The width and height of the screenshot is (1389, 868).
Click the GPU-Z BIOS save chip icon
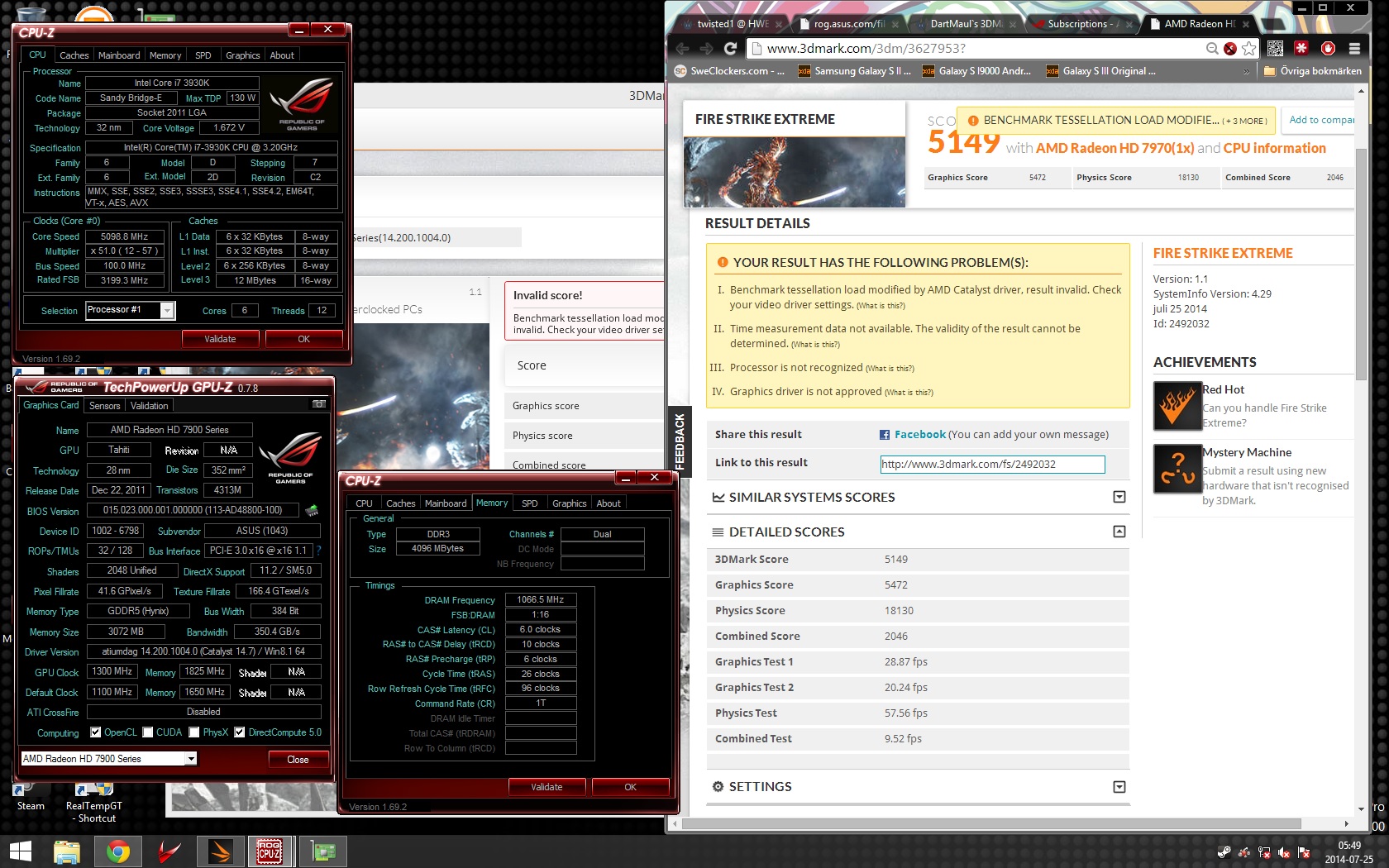pyautogui.click(x=312, y=510)
